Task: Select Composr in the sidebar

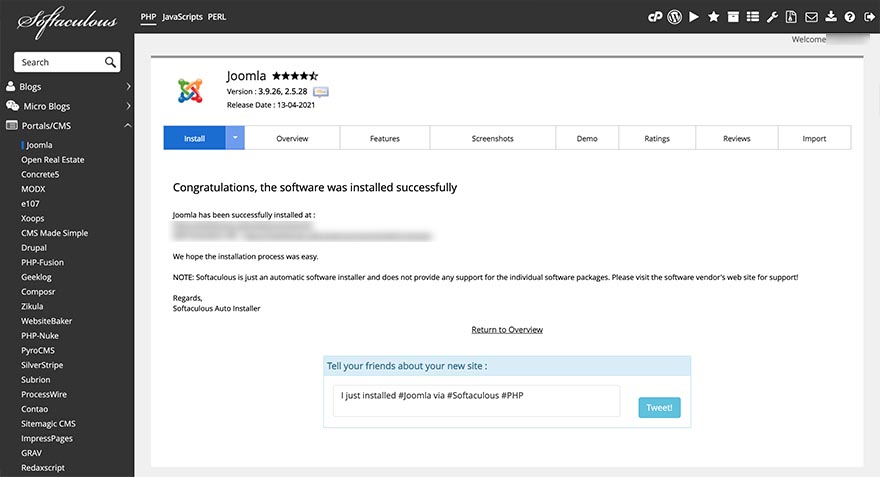Action: click(38, 291)
